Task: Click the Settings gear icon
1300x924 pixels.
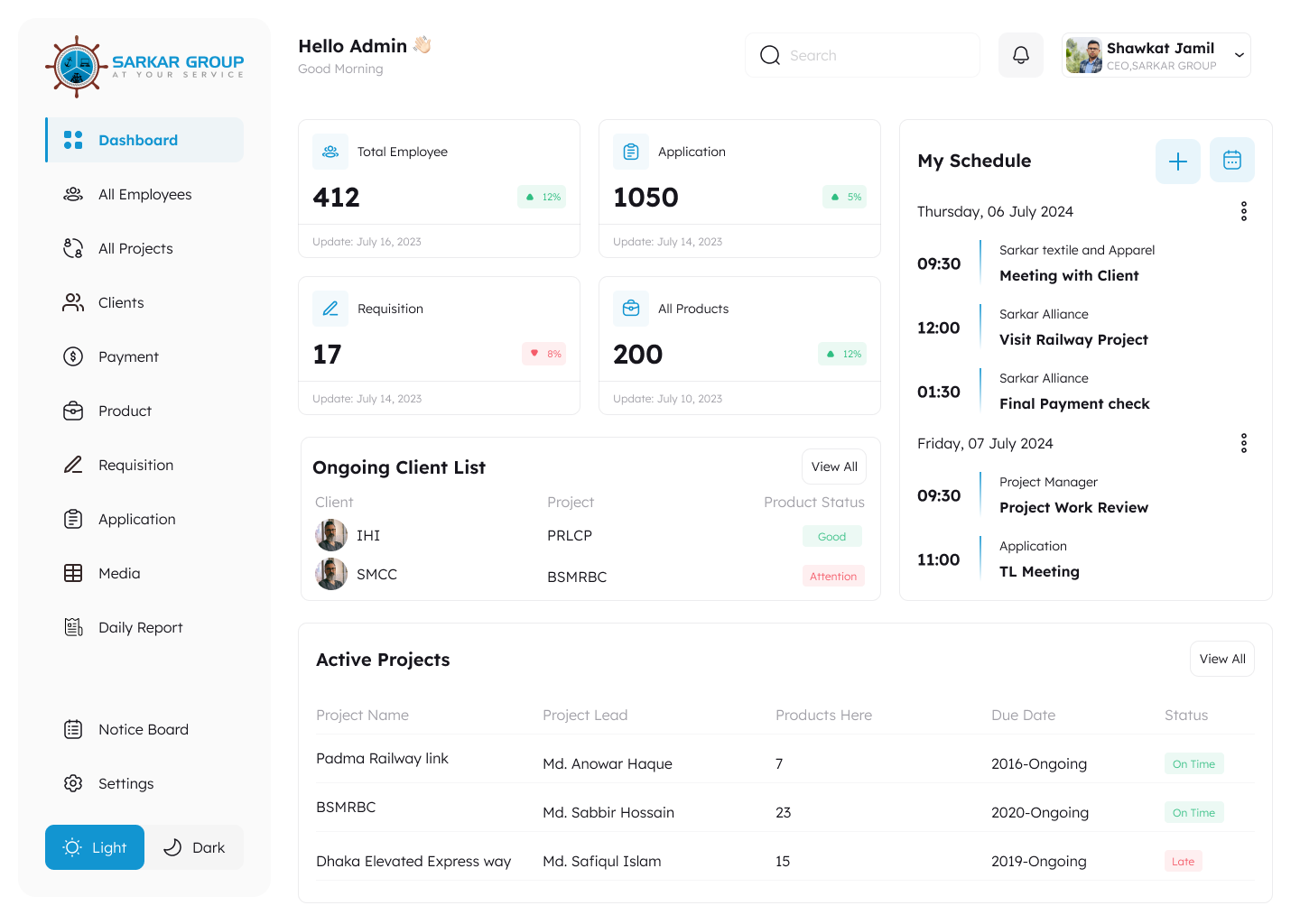Action: pos(73,783)
